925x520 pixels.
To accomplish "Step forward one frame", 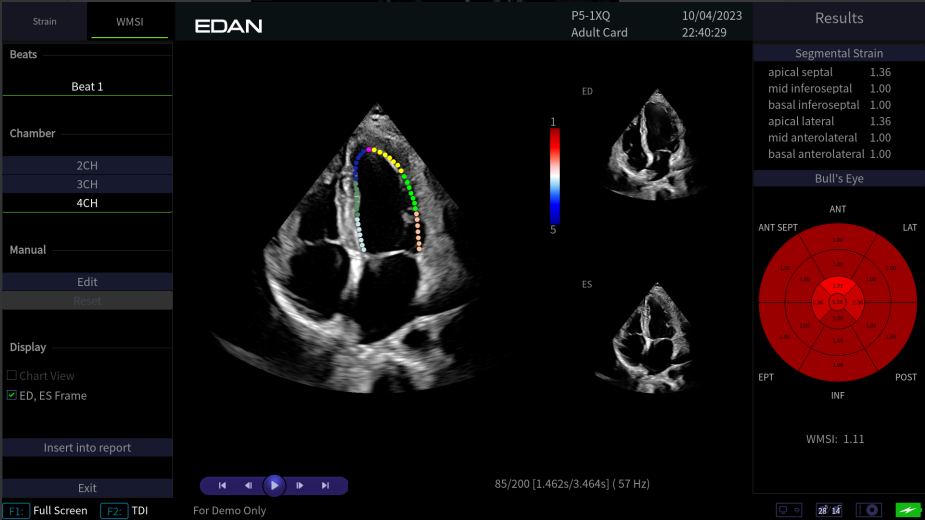I will click(x=300, y=486).
